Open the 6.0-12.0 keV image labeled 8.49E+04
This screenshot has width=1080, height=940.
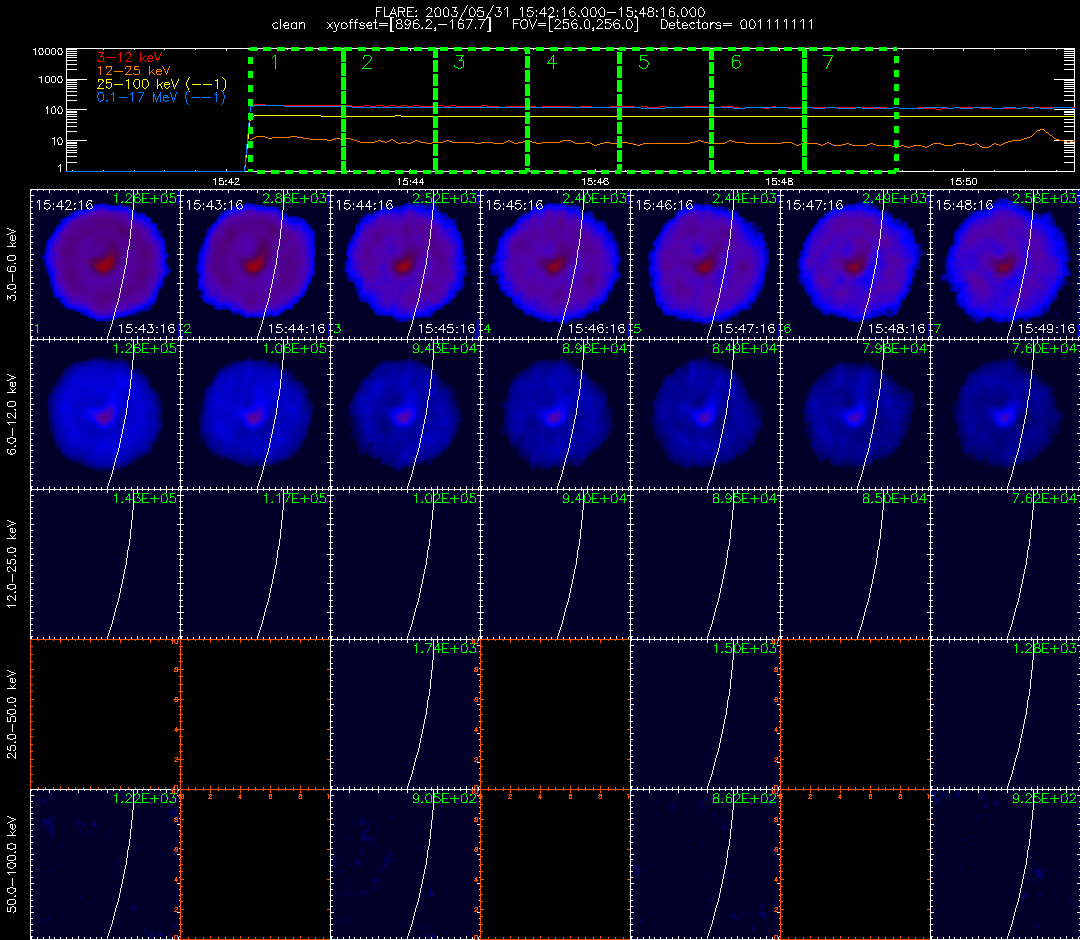[706, 415]
